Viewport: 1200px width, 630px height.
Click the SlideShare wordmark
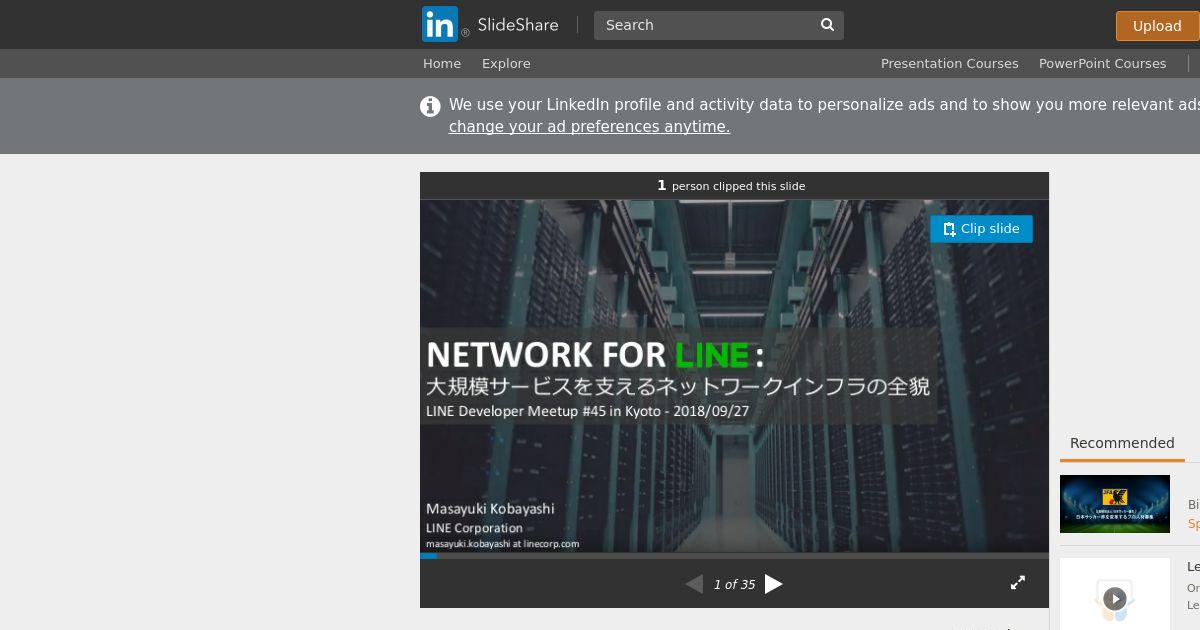(518, 25)
